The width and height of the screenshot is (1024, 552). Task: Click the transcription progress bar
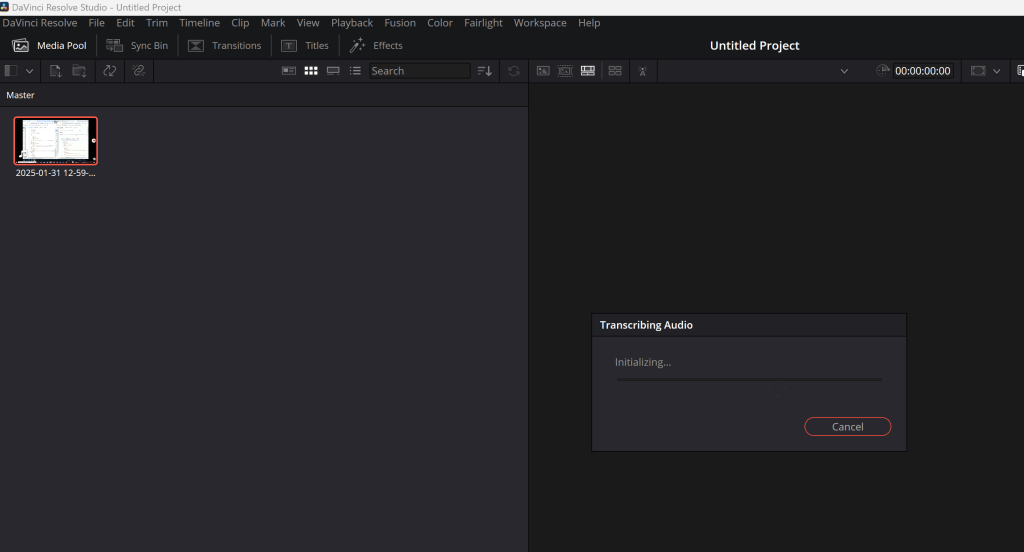click(749, 380)
